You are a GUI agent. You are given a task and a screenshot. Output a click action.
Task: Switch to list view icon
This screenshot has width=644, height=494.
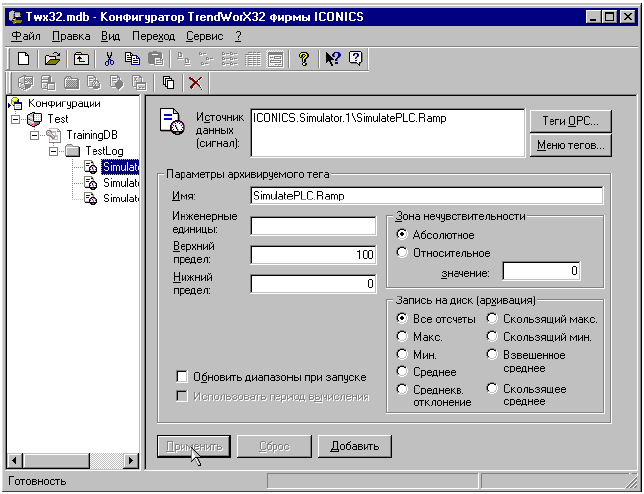(x=230, y=59)
